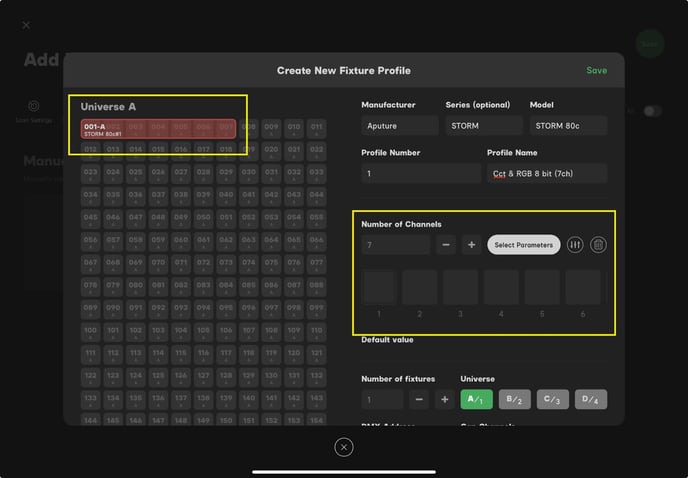The image size is (688, 478).
Task: Select DMX address cell 072
Action: pos(204,264)
